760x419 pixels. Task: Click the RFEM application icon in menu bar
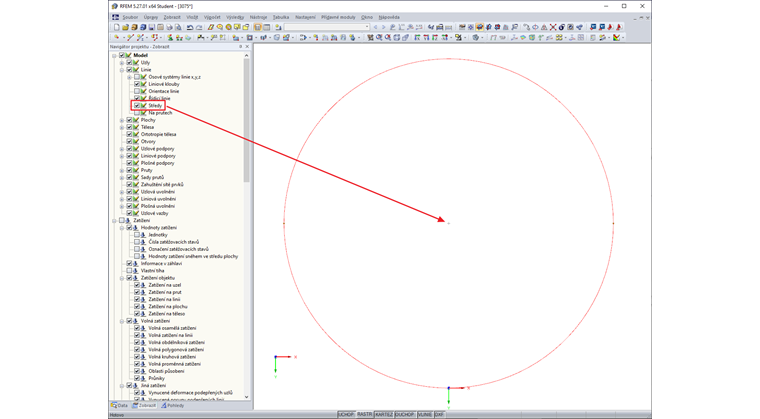(115, 17)
